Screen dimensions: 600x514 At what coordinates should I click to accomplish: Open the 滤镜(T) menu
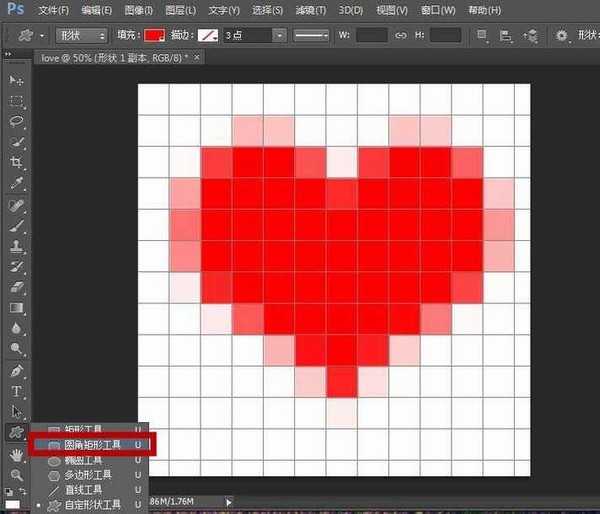click(x=310, y=10)
